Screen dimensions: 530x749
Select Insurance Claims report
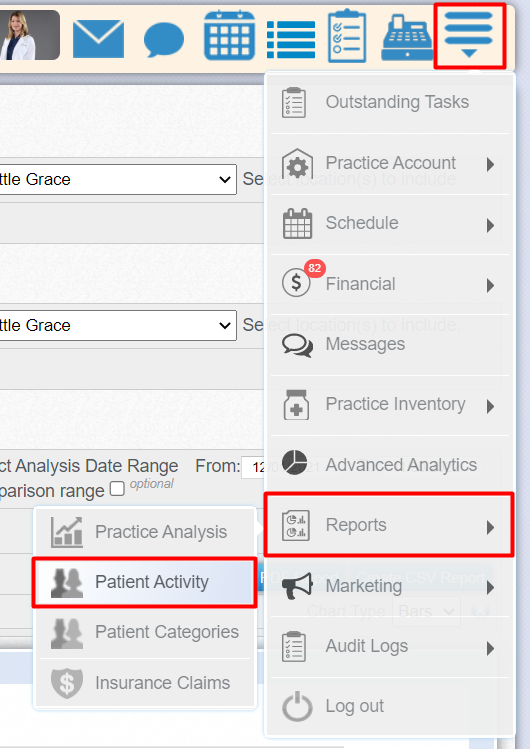pyautogui.click(x=145, y=683)
